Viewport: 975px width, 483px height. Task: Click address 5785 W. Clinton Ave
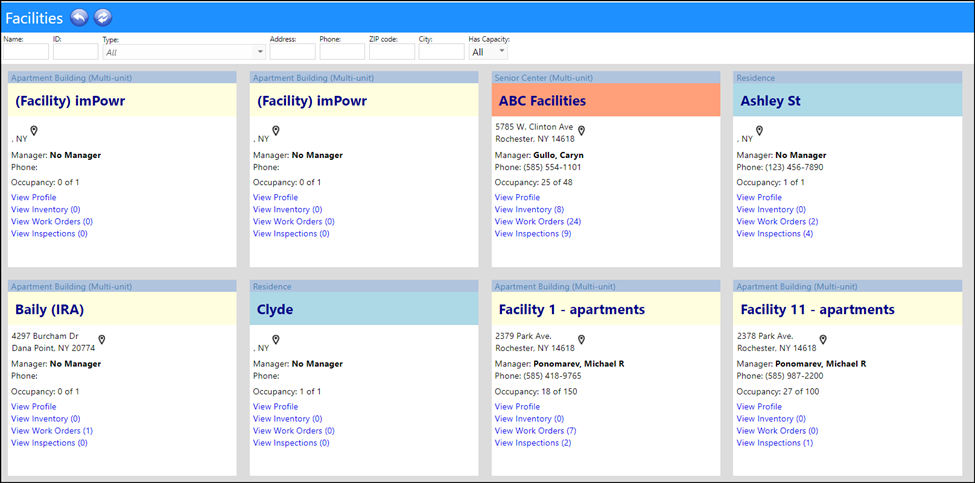pos(534,126)
